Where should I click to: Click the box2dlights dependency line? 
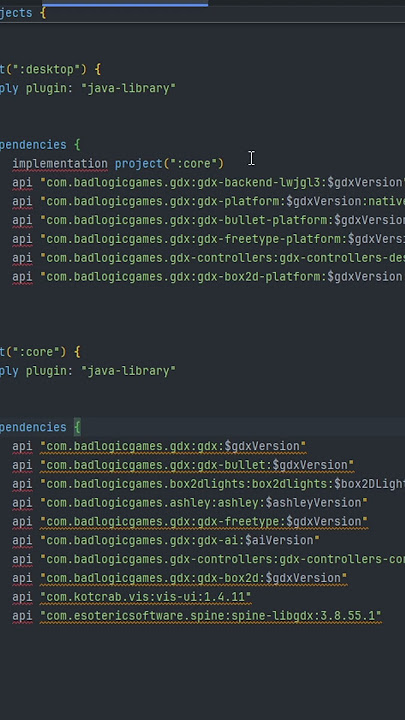(x=208, y=484)
